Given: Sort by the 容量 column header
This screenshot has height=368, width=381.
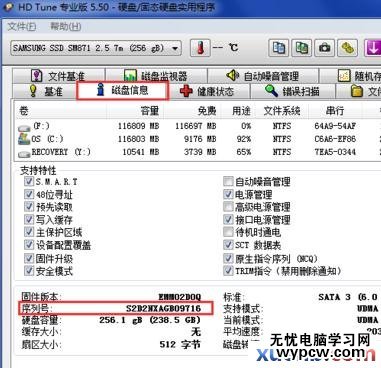Looking at the screenshot, I should tap(135, 110).
